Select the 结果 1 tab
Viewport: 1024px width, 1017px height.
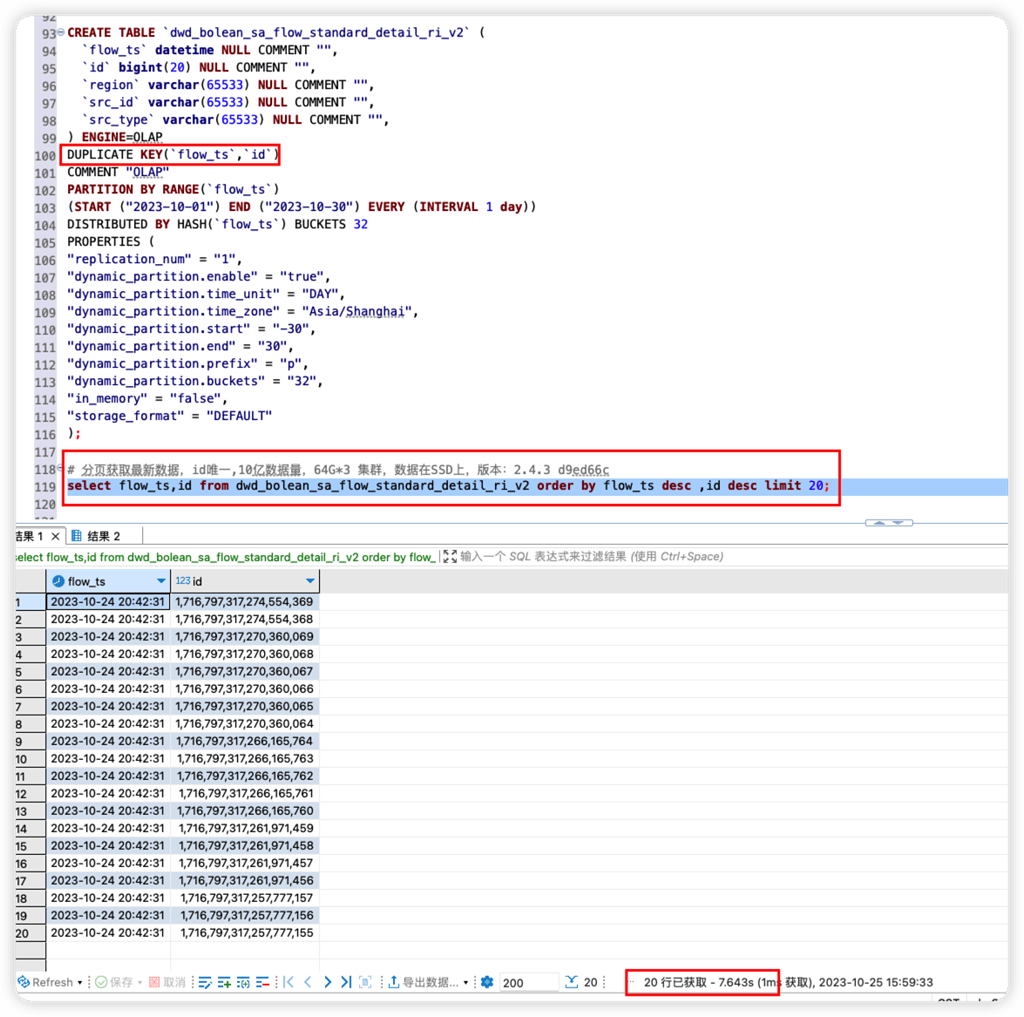pos(28,536)
